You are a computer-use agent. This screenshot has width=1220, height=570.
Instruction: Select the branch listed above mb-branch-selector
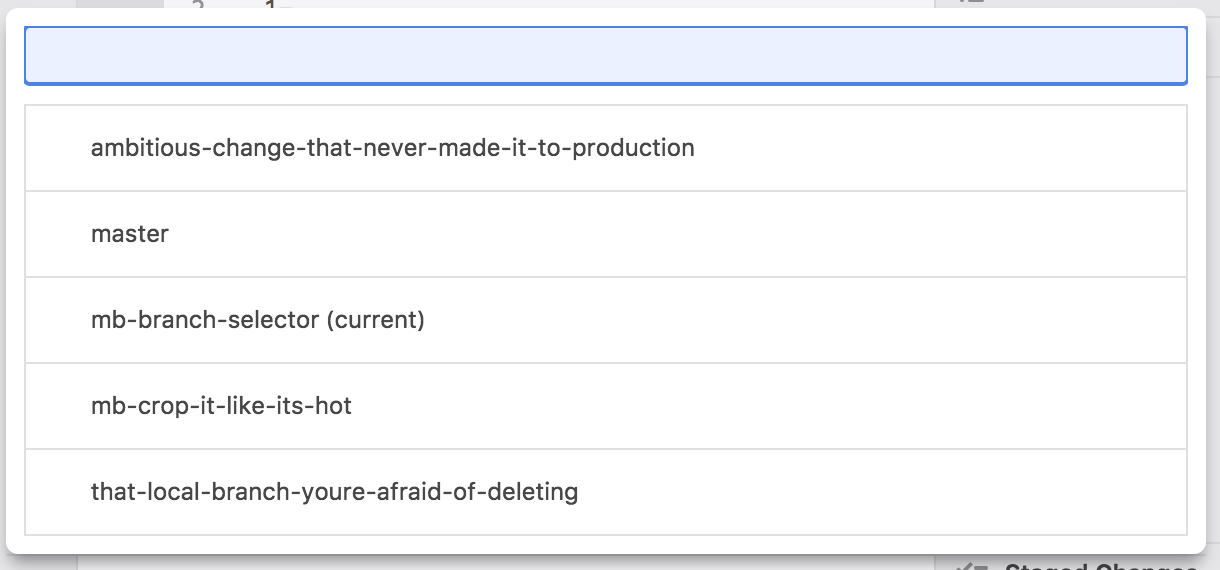(130, 234)
